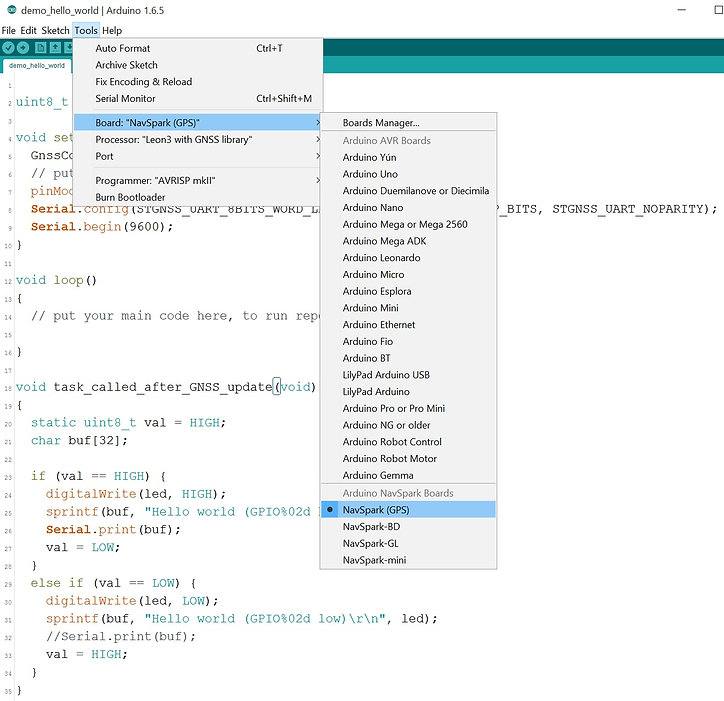724x701 pixels.
Task: Open the Sketch menu
Action: tap(55, 30)
